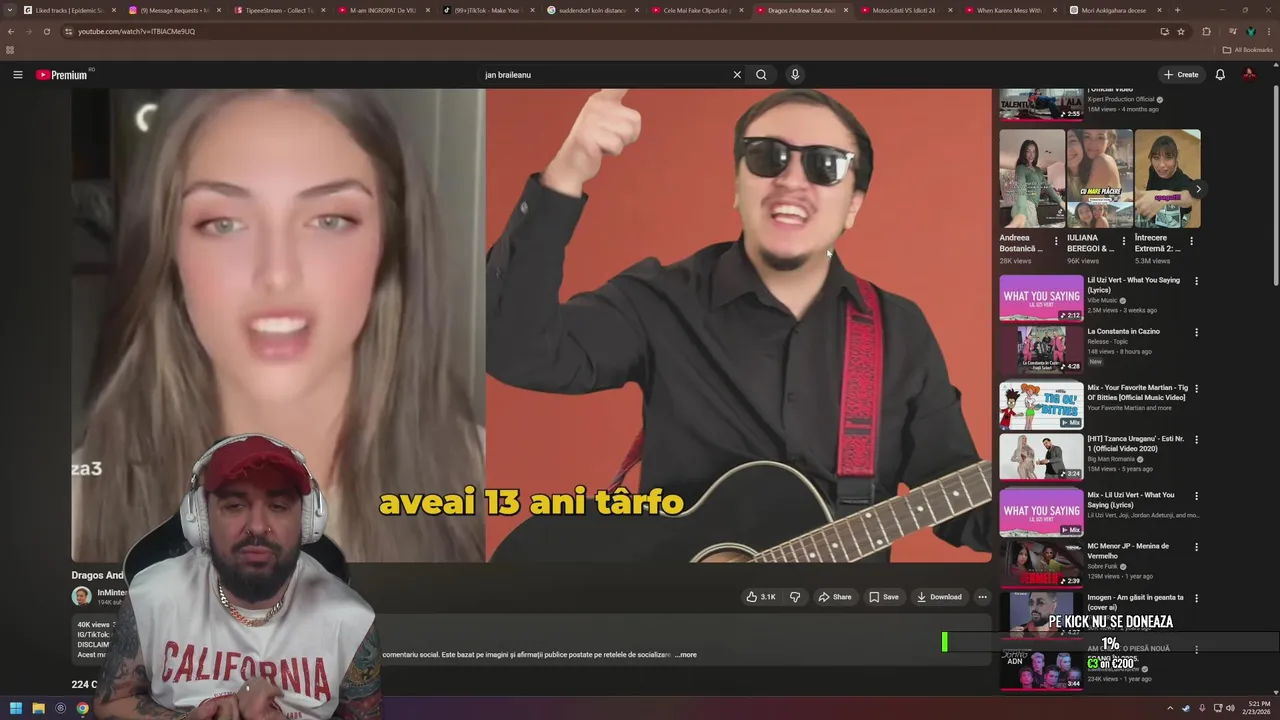The image size is (1280, 720).
Task: Switch to When Karens Mess With tab
Action: coord(1011,10)
